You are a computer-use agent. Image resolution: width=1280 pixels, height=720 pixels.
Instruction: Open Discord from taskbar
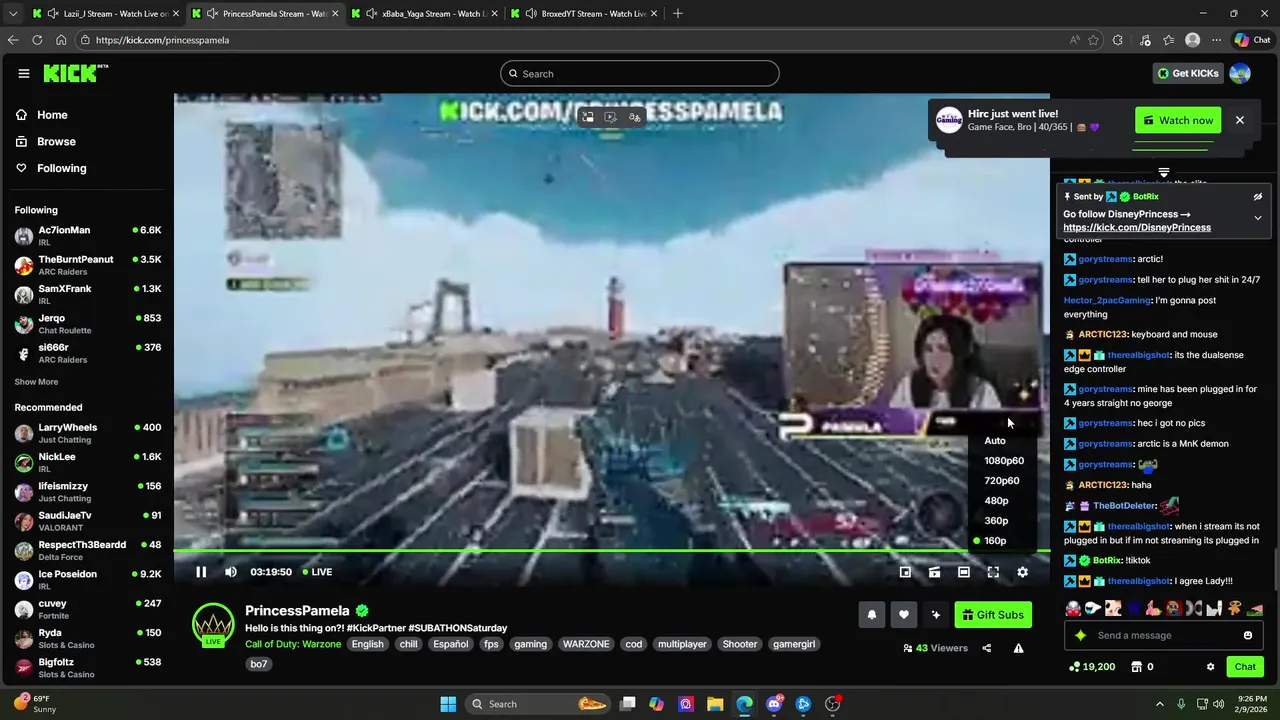[x=774, y=704]
